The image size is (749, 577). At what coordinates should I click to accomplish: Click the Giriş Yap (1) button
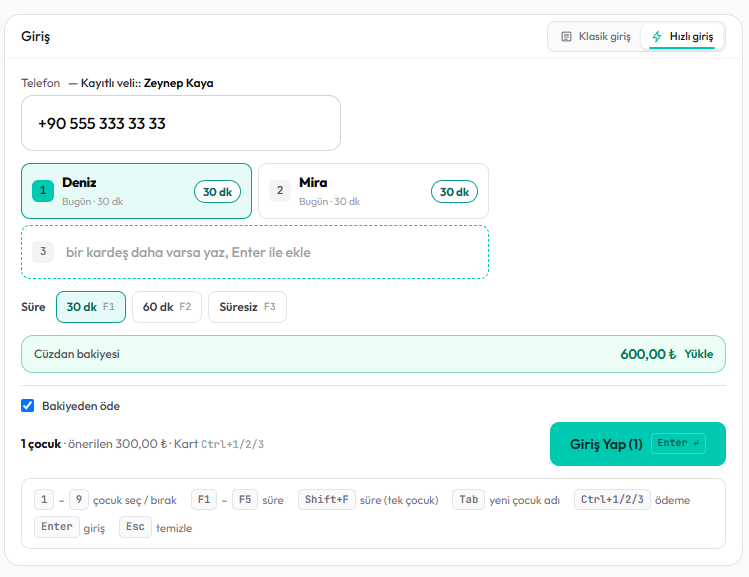pos(638,444)
